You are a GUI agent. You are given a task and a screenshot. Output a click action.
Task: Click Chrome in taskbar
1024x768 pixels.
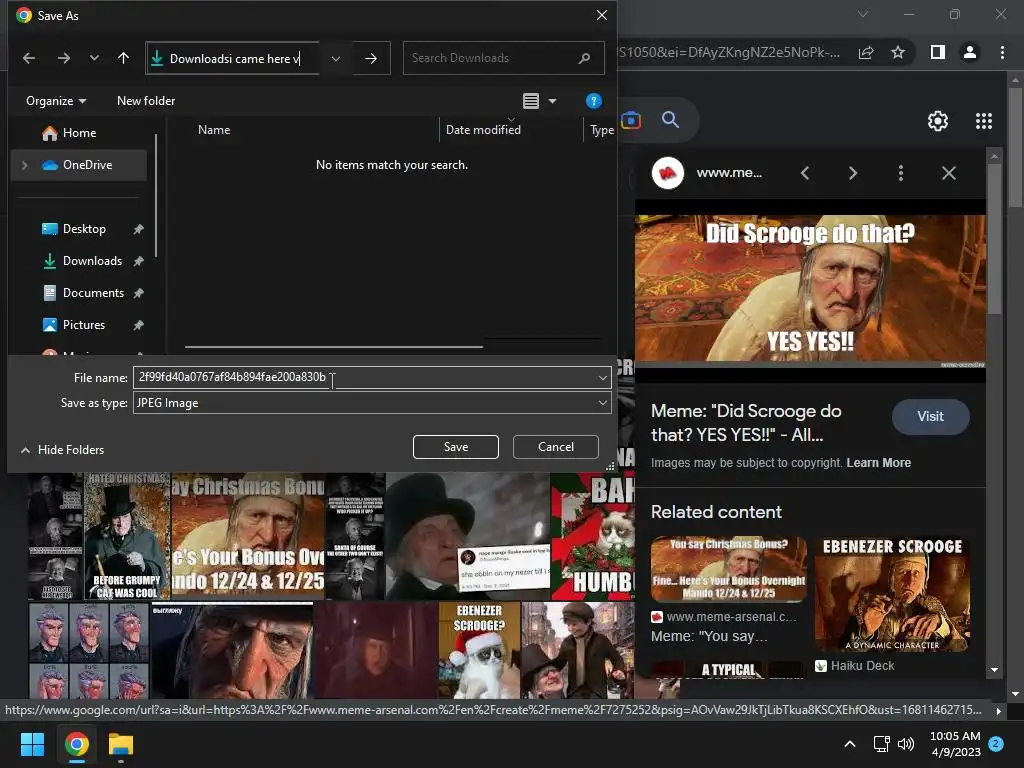[76, 744]
